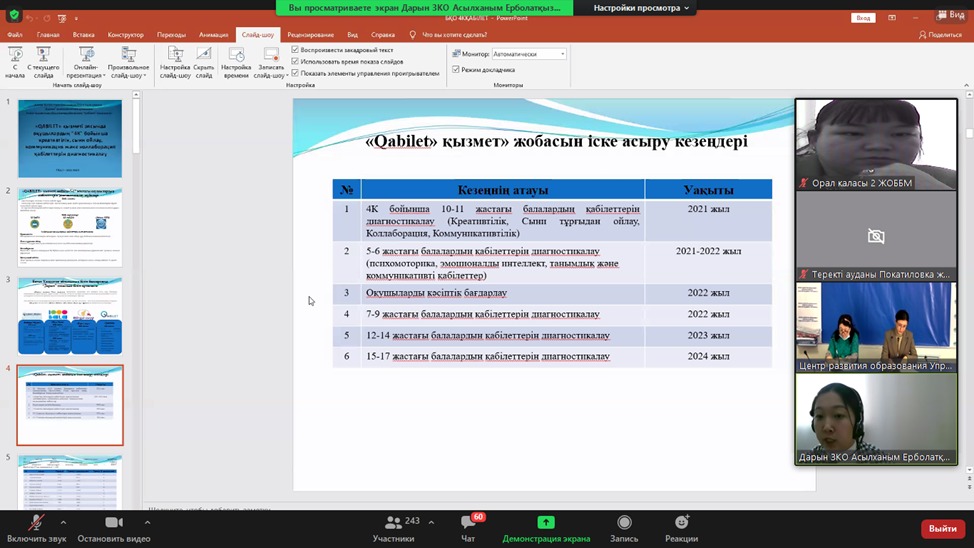The width and height of the screenshot is (974, 548).
Task: Click table header 'Кезеңнің атауы'
Action: coord(503,190)
